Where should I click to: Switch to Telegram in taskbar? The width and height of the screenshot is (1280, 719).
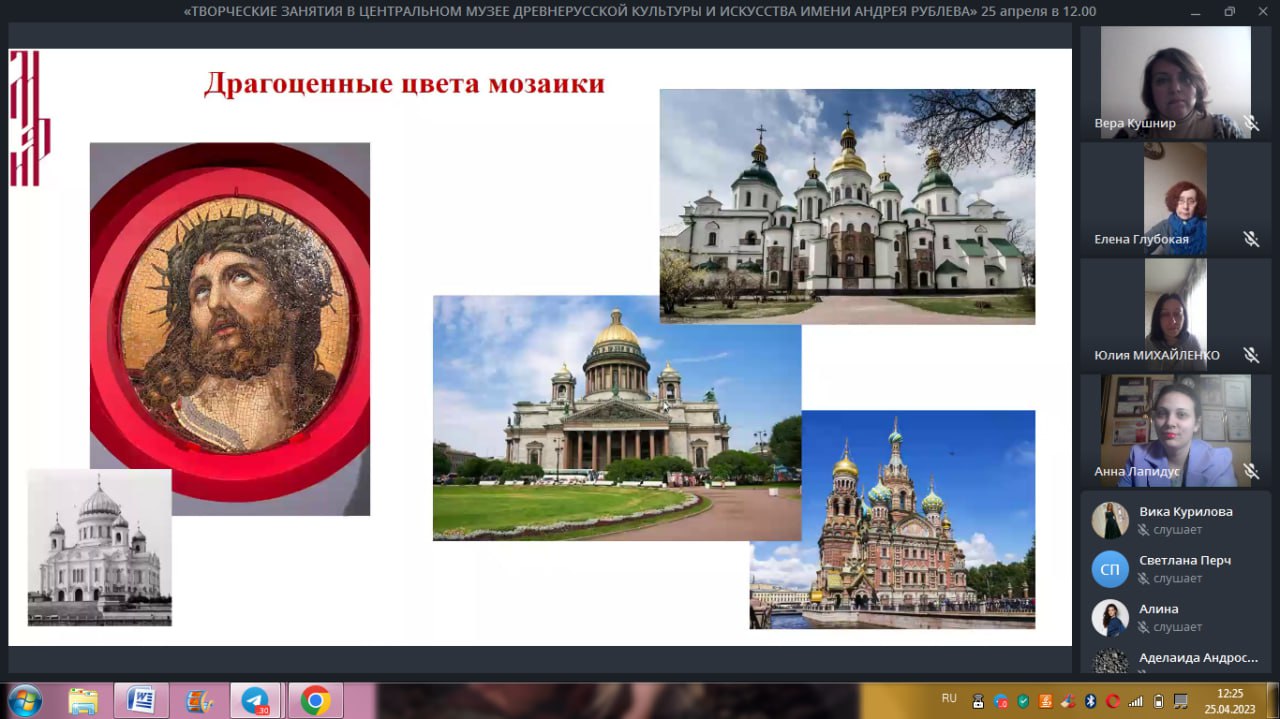coord(256,701)
